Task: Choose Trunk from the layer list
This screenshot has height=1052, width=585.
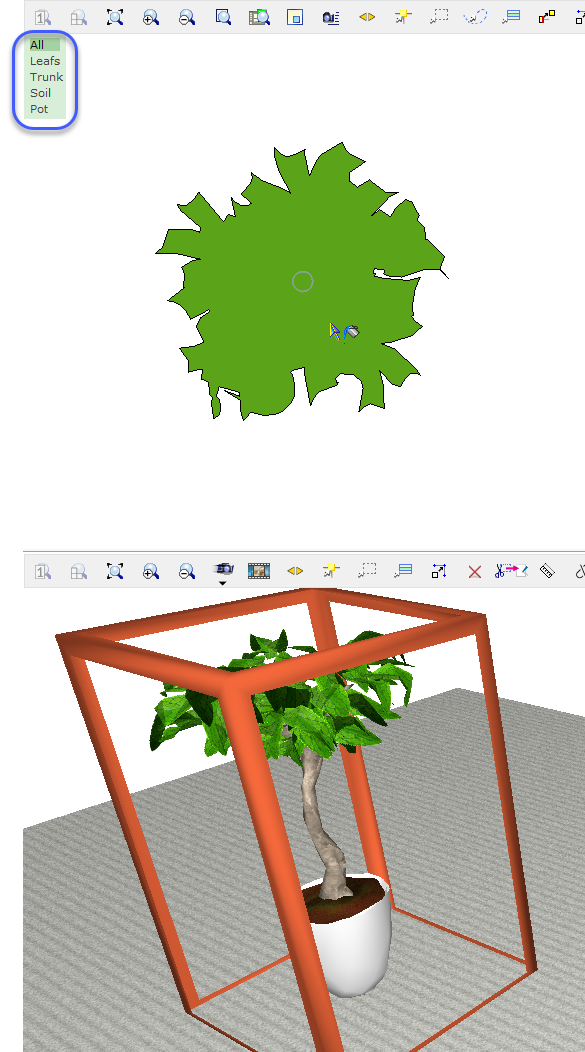Action: click(x=46, y=77)
